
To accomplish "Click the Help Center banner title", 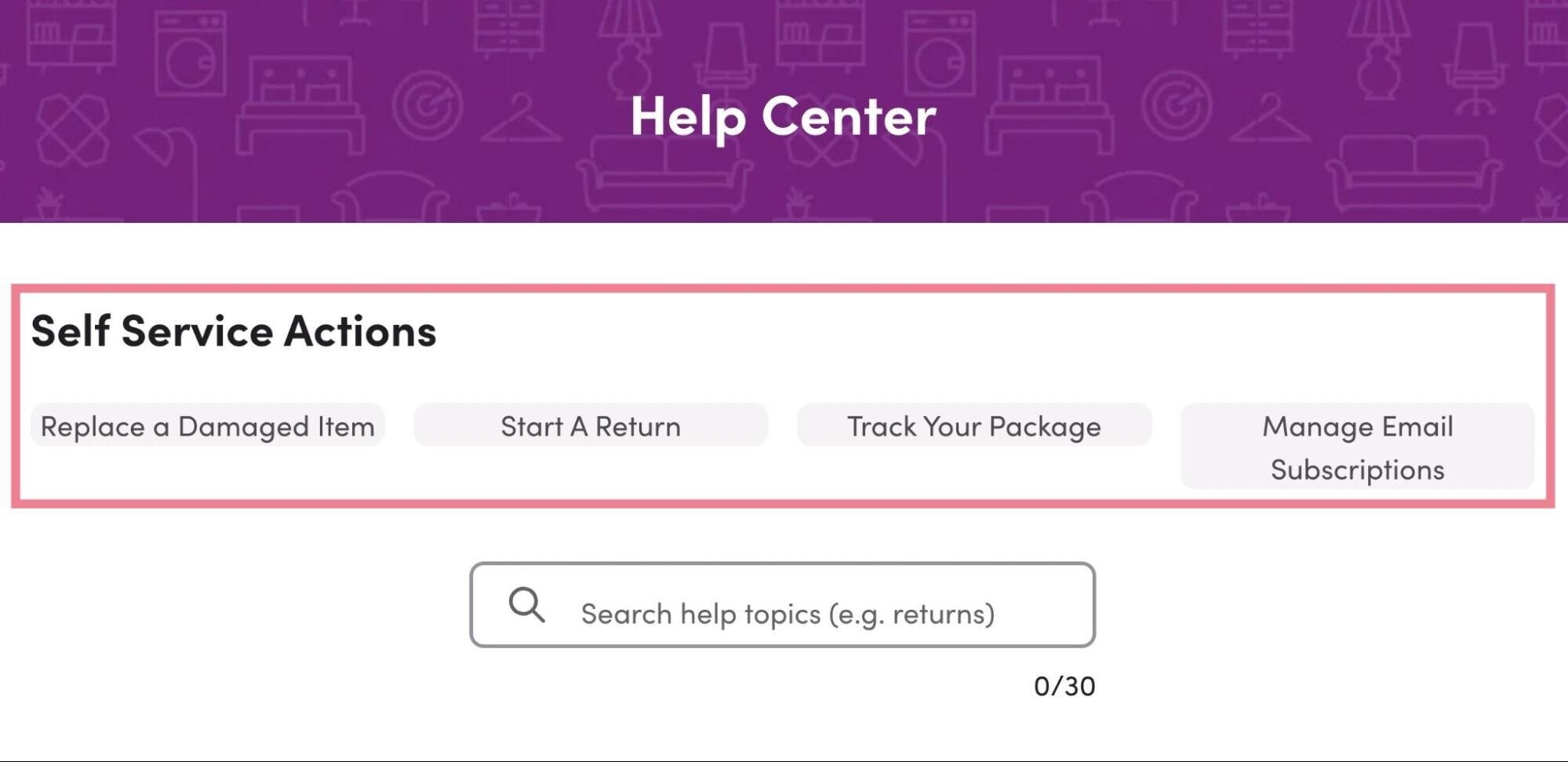I will [x=783, y=117].
